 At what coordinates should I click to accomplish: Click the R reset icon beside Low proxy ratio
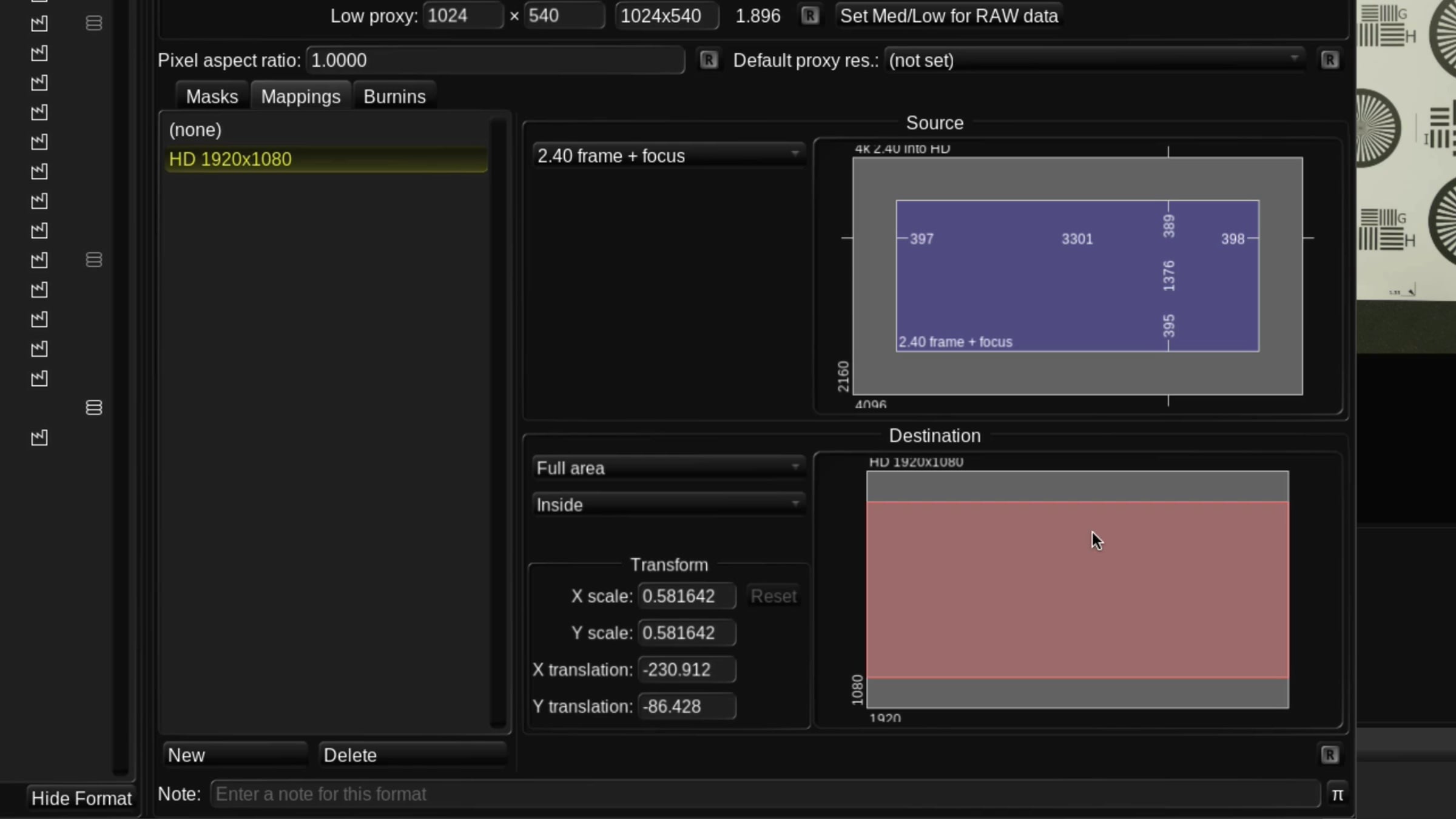pyautogui.click(x=809, y=16)
